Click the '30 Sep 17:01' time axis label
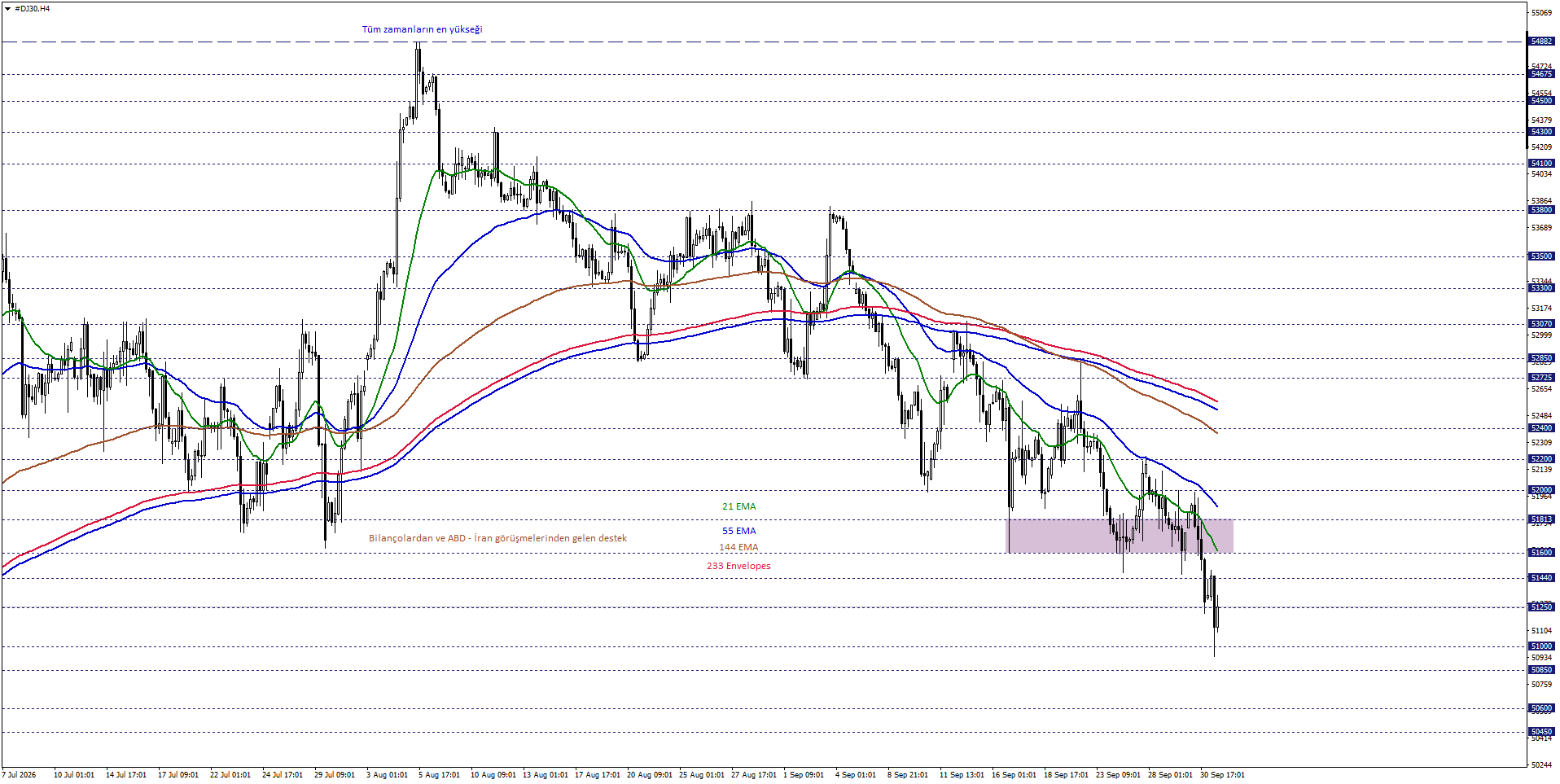 [1222, 775]
